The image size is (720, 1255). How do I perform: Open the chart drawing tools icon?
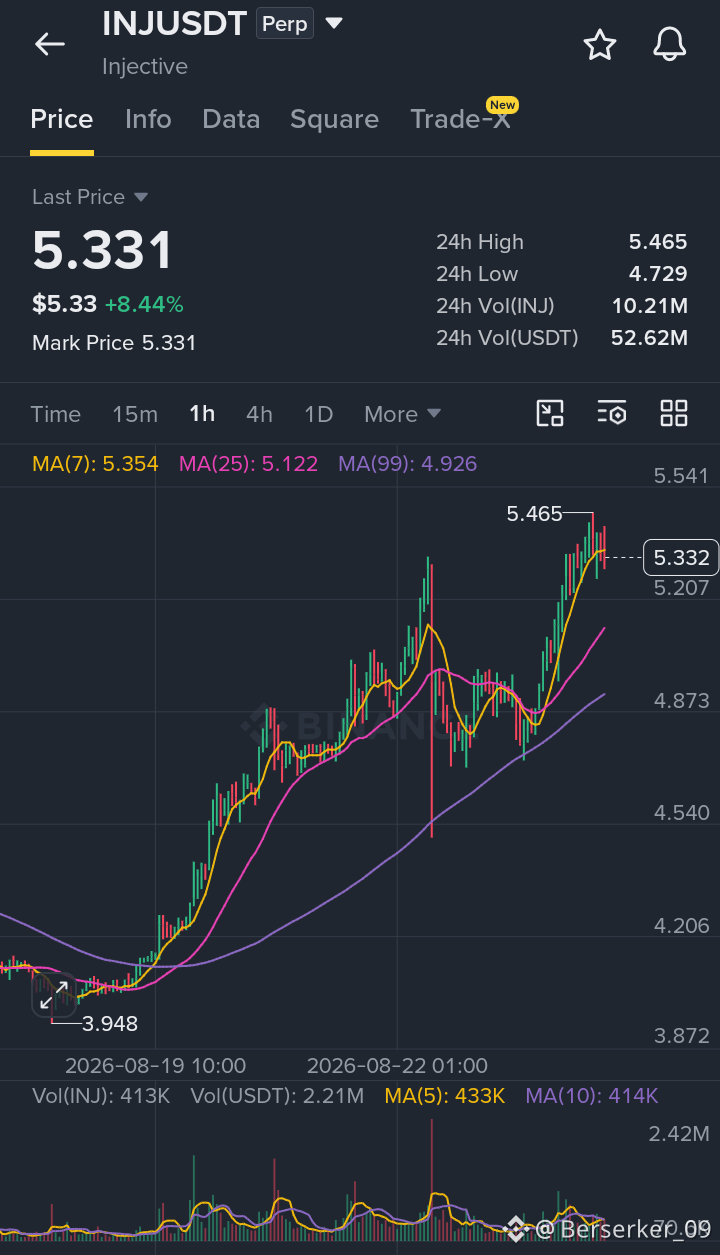tap(550, 413)
